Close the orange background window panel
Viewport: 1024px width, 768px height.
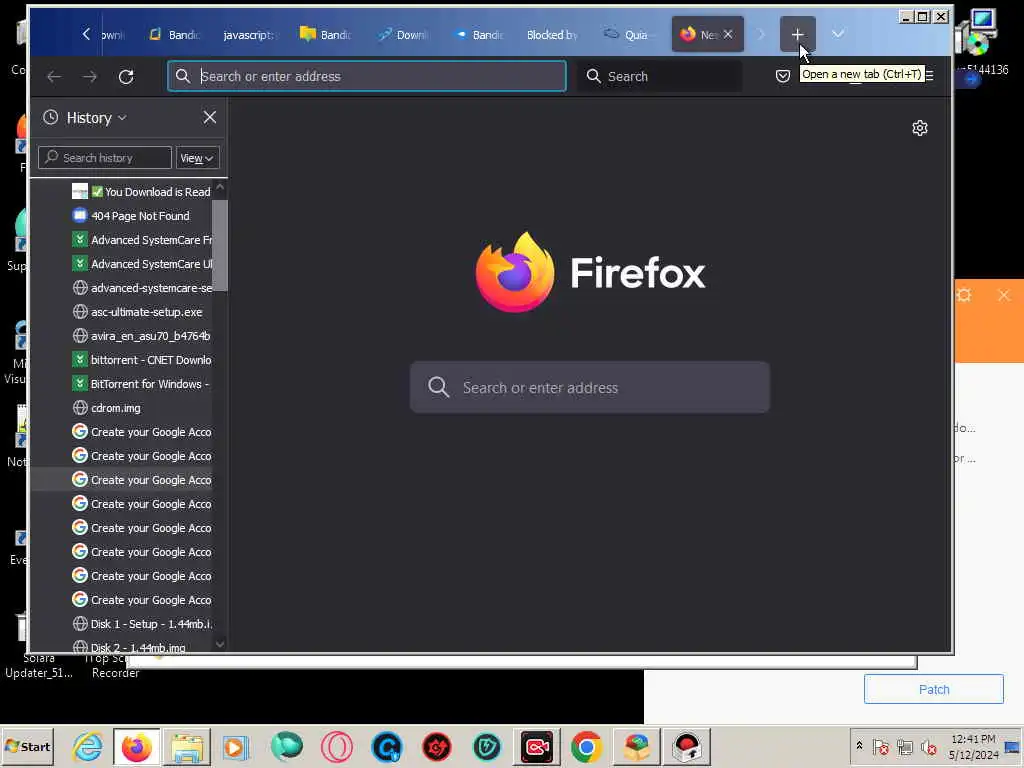[x=1004, y=295]
